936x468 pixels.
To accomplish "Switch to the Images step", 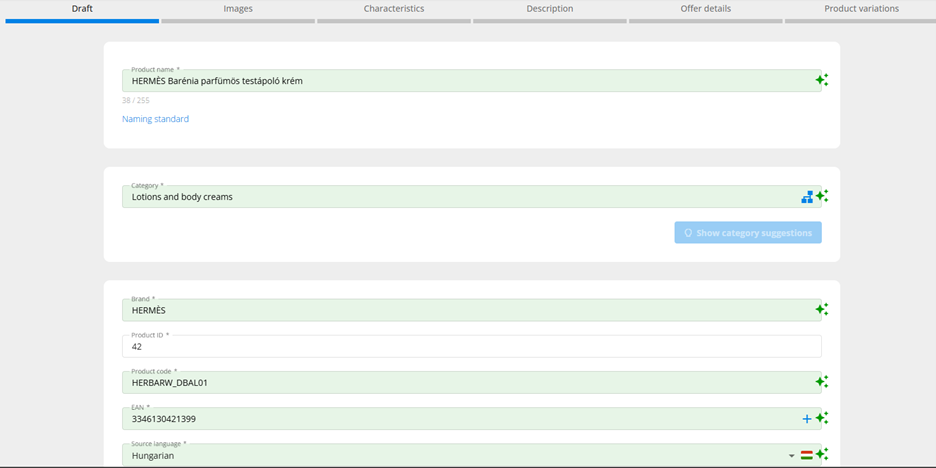I will (x=238, y=12).
